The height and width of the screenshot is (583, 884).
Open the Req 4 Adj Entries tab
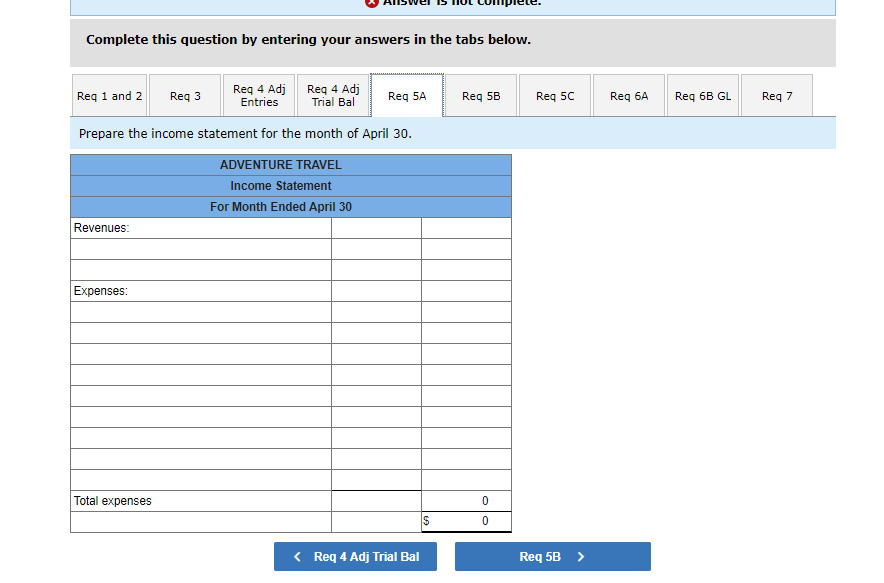(x=259, y=96)
